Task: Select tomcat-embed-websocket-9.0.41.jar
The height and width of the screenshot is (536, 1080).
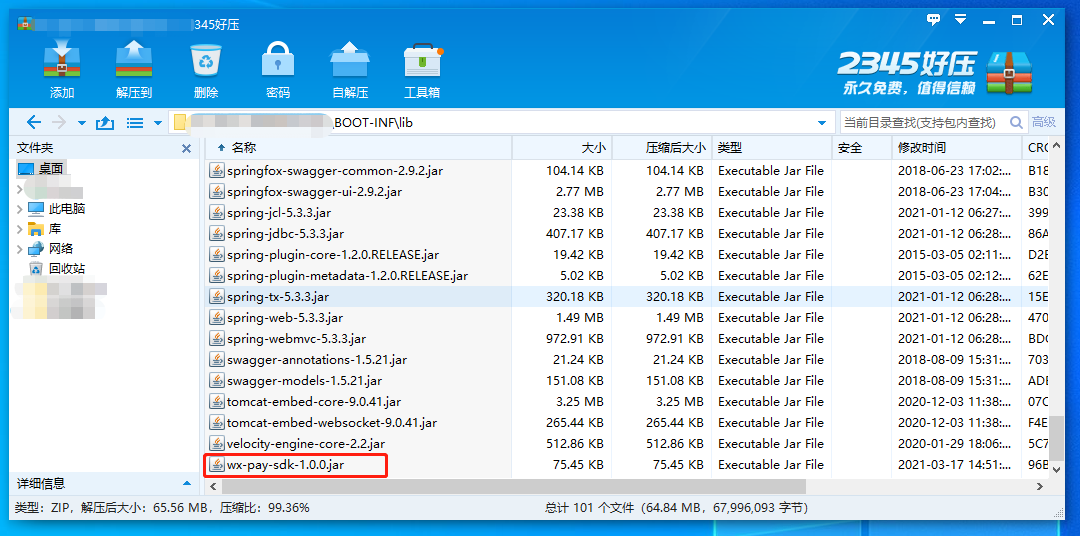Action: pyautogui.click(x=331, y=422)
